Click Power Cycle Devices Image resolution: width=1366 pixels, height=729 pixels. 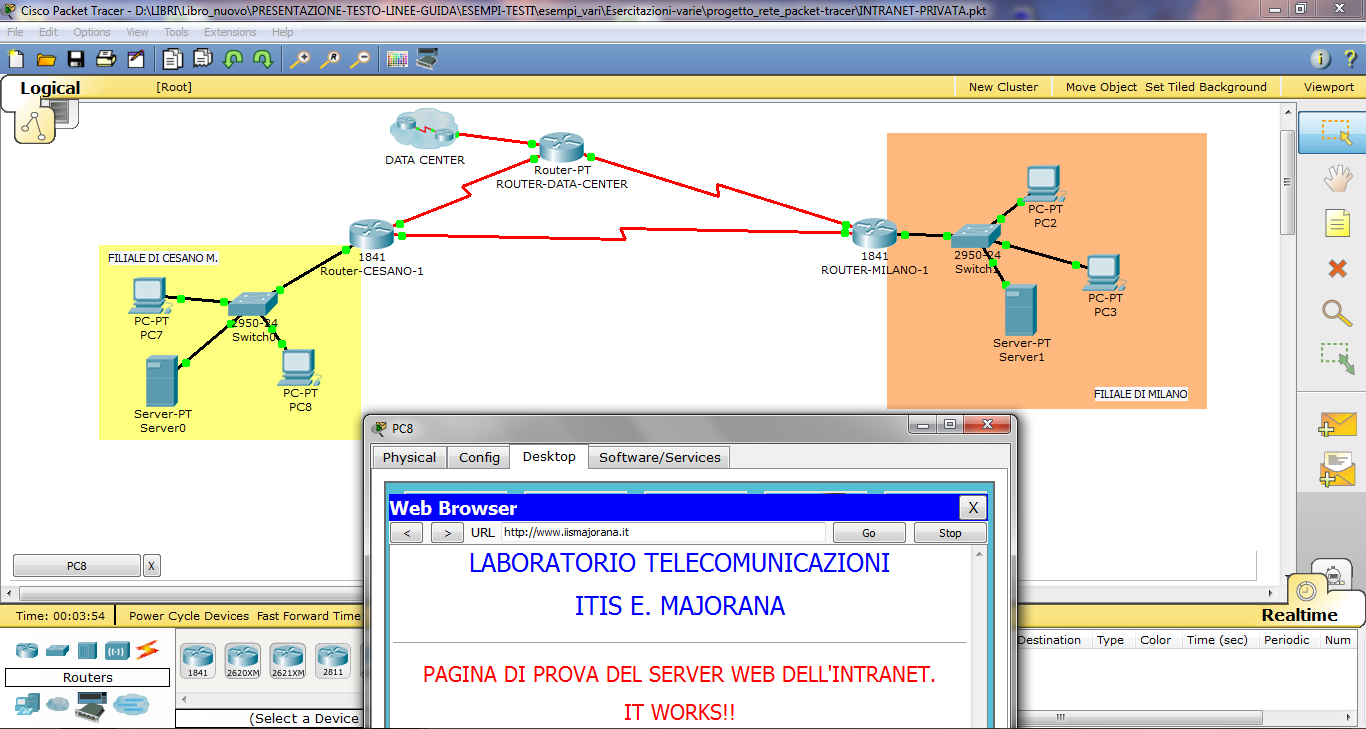tap(189, 616)
